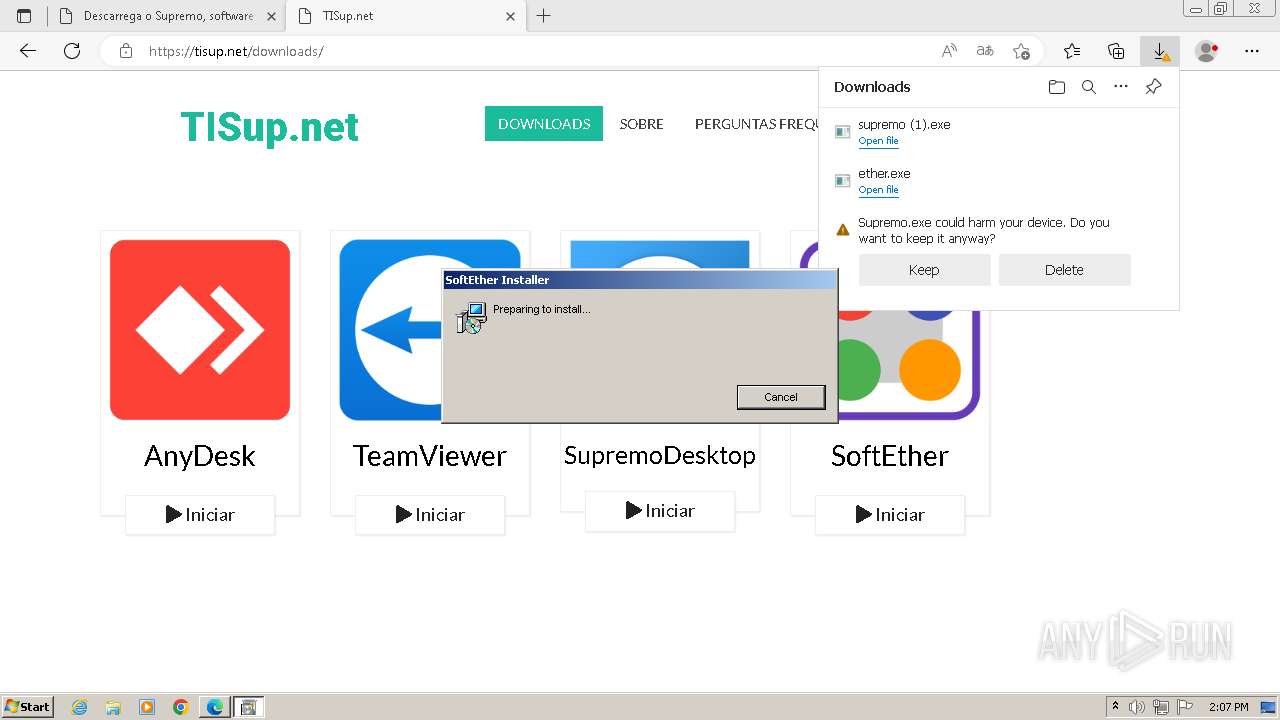
Task: Open the Windows Start menu
Action: 28,707
